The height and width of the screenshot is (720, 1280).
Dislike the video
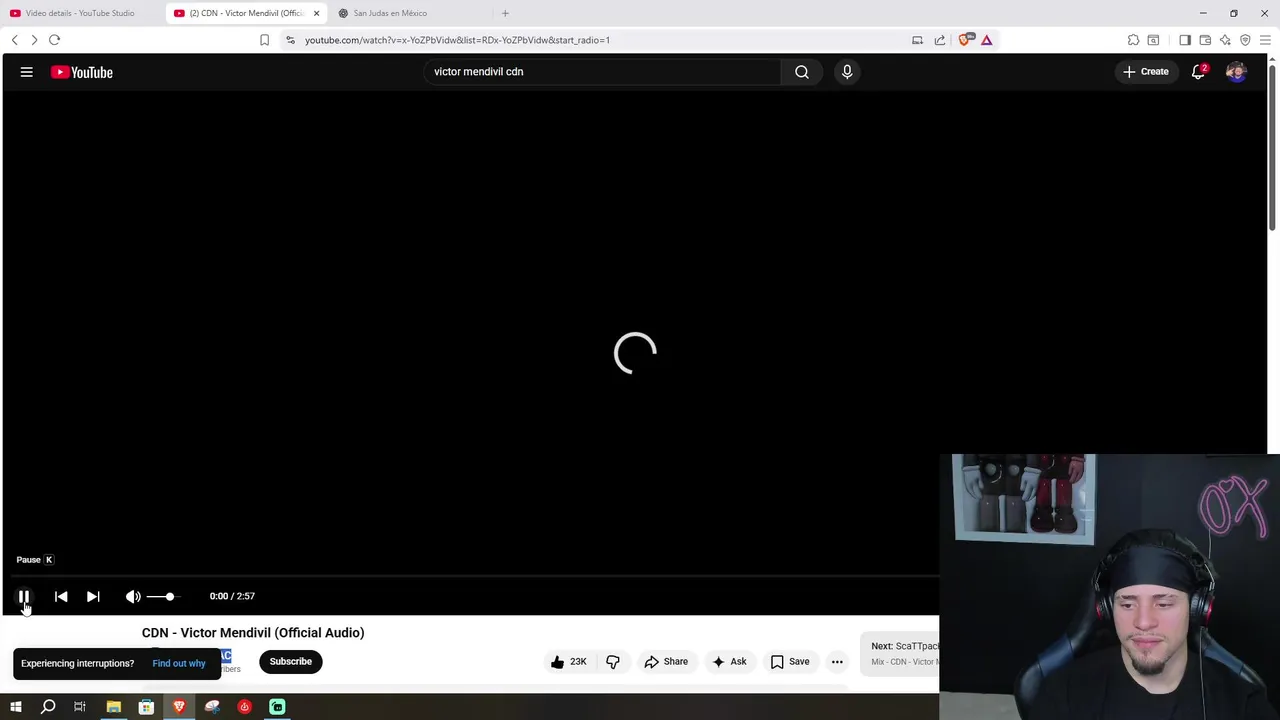point(613,661)
